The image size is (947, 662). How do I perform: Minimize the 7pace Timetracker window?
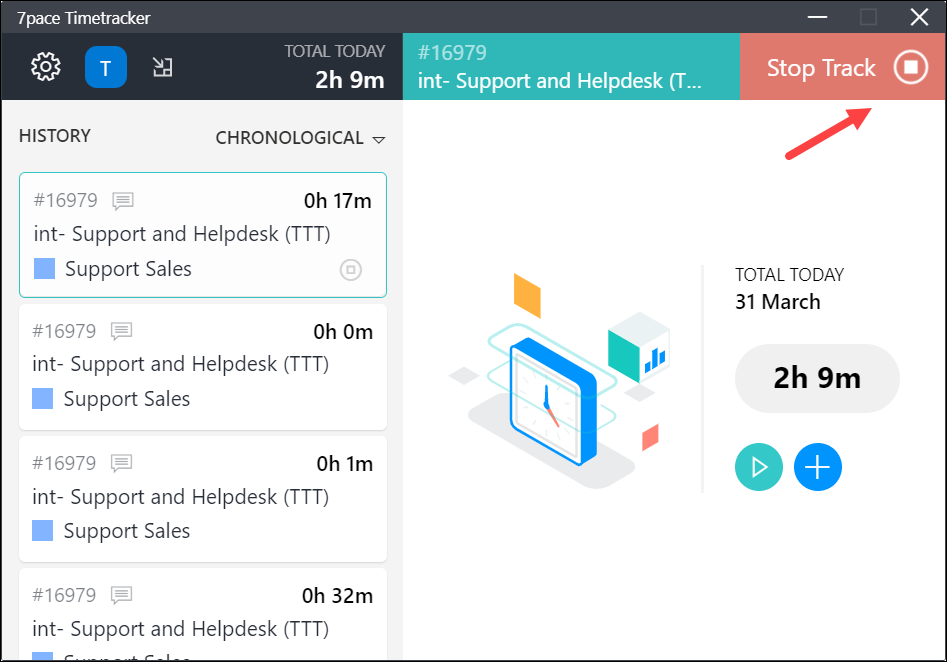[x=817, y=17]
